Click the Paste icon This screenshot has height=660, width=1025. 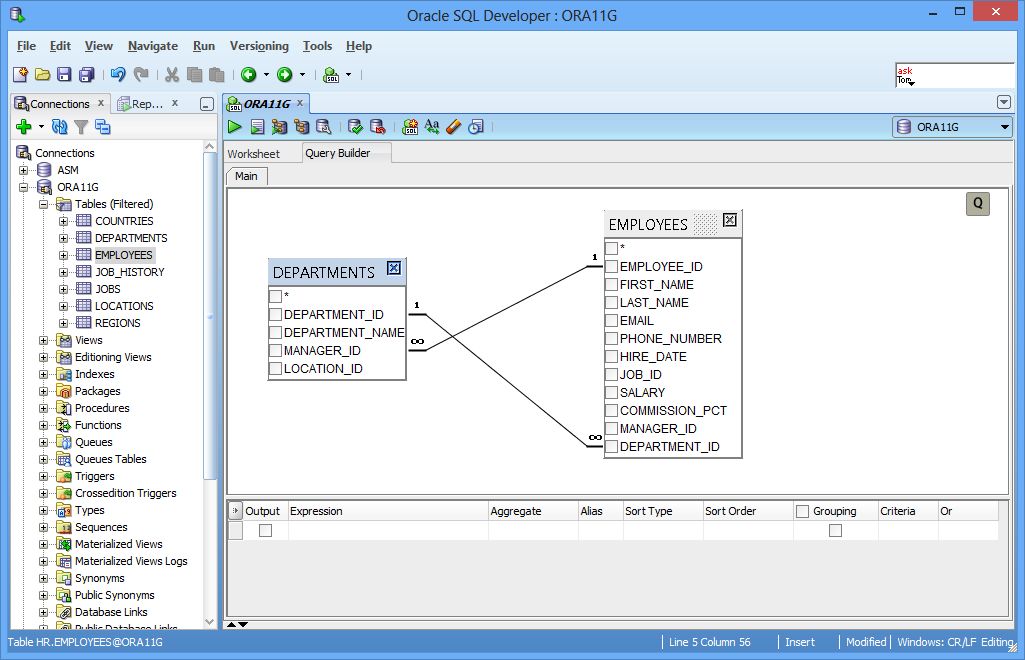click(216, 74)
